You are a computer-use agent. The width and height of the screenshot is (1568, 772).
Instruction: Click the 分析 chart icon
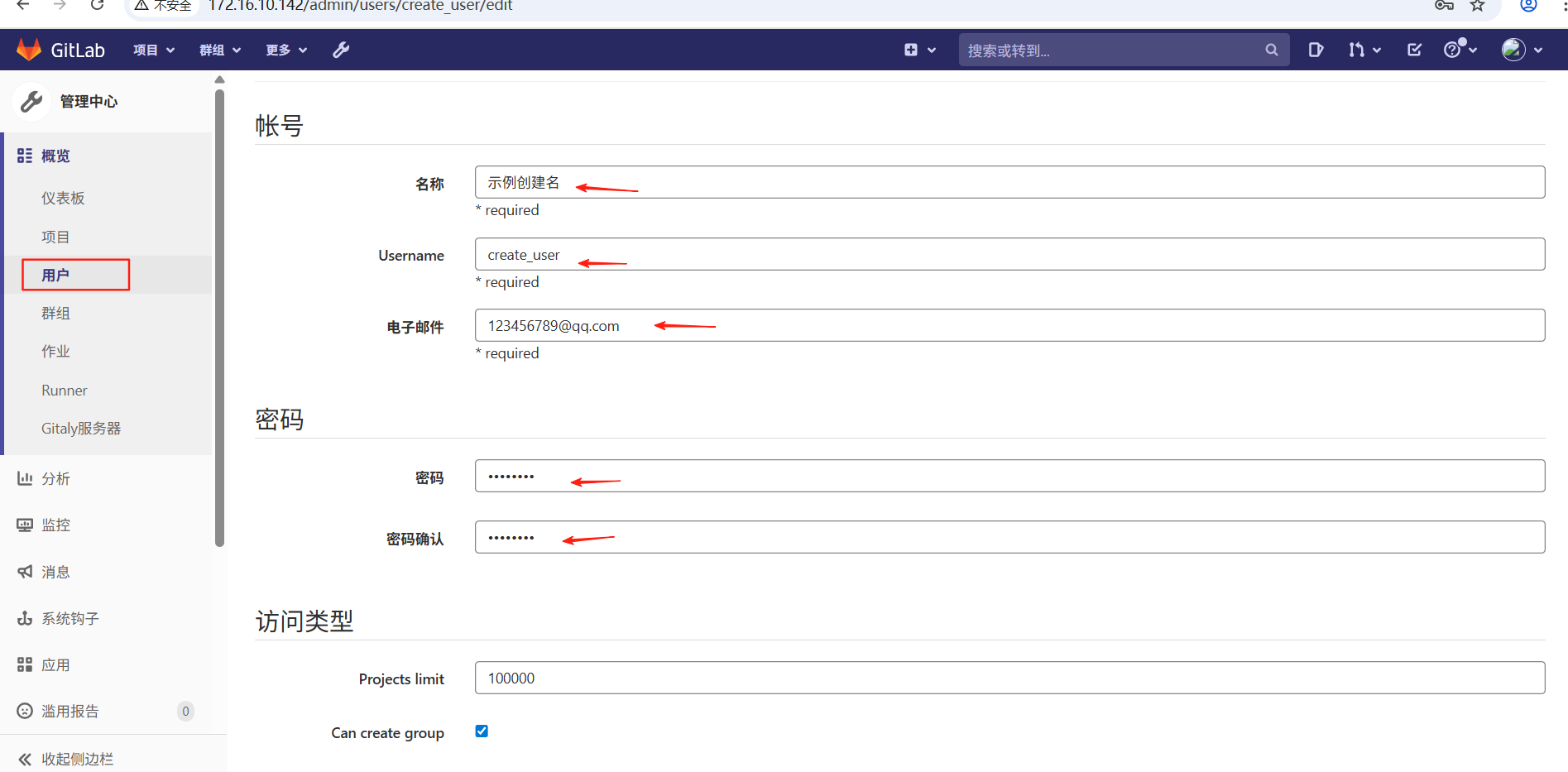[25, 478]
